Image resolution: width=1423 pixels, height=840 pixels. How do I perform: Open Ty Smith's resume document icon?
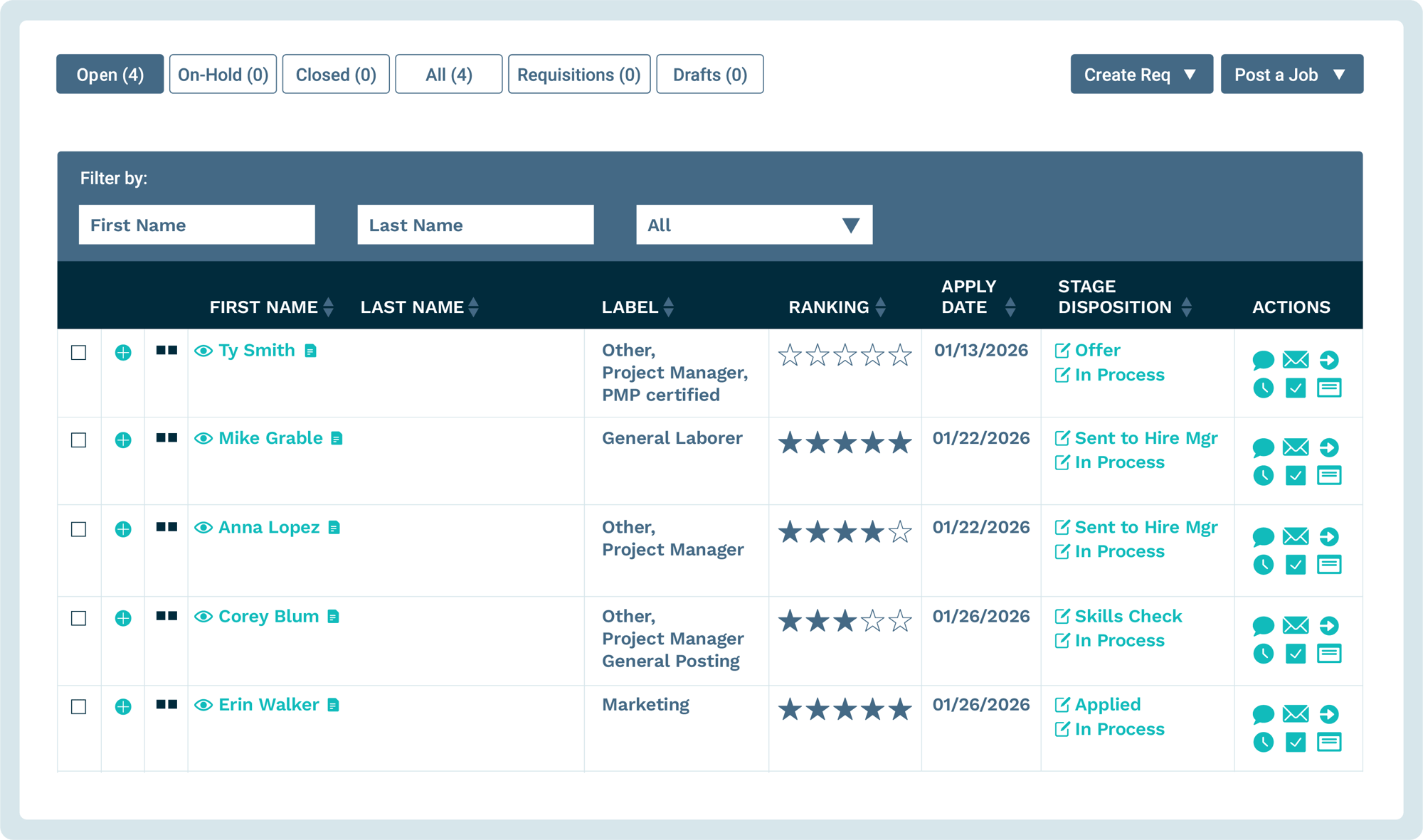[x=310, y=351]
